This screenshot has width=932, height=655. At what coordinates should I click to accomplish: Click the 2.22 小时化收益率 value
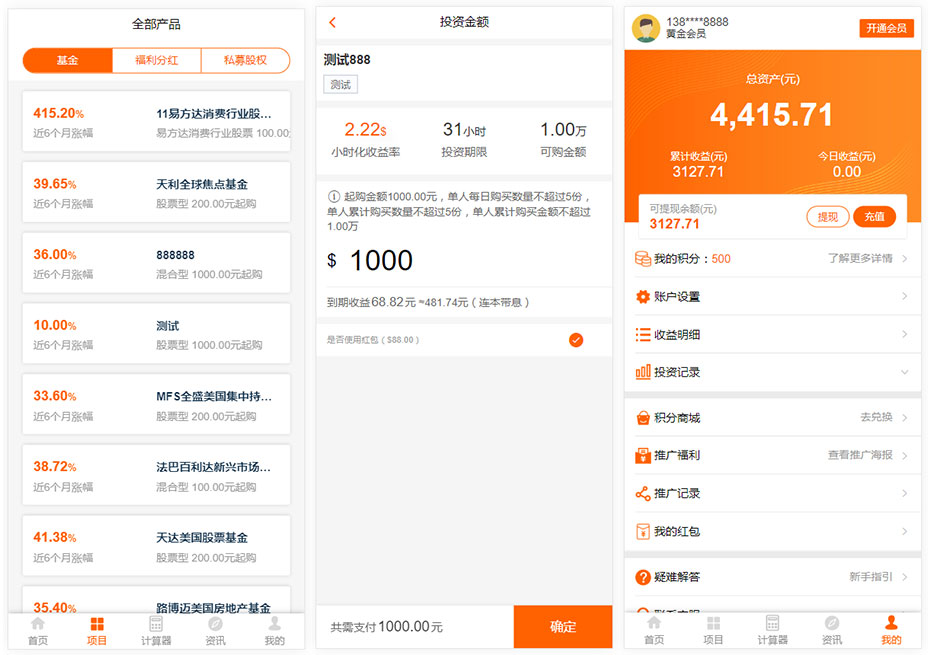click(365, 130)
